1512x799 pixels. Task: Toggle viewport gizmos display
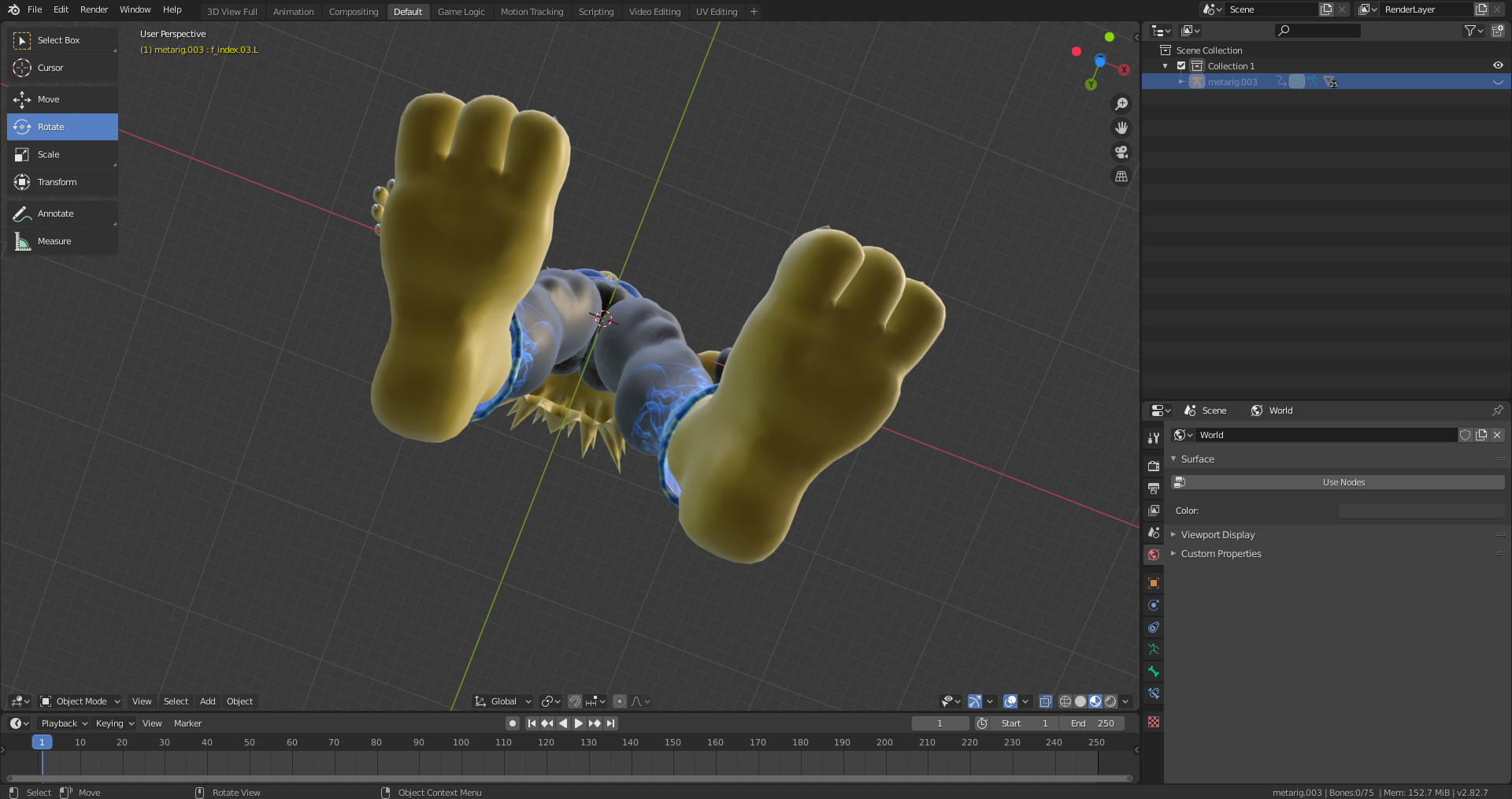point(974,701)
